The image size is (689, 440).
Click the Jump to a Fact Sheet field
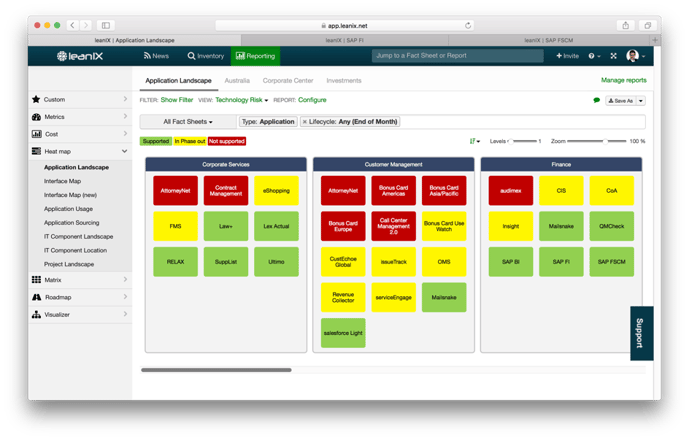tap(457, 56)
